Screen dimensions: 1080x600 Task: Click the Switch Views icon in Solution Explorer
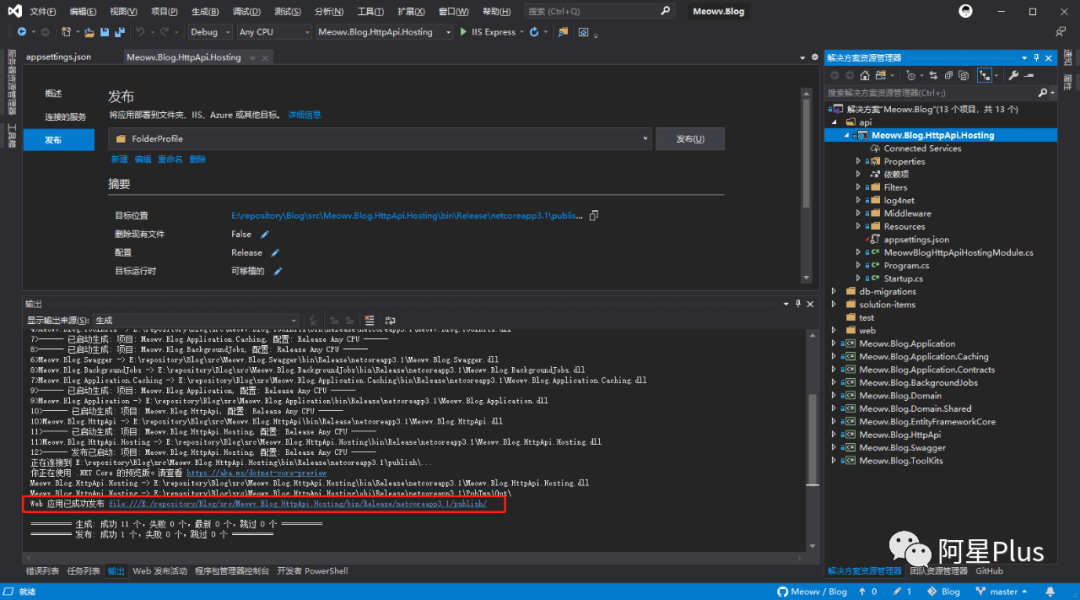[x=881, y=76]
